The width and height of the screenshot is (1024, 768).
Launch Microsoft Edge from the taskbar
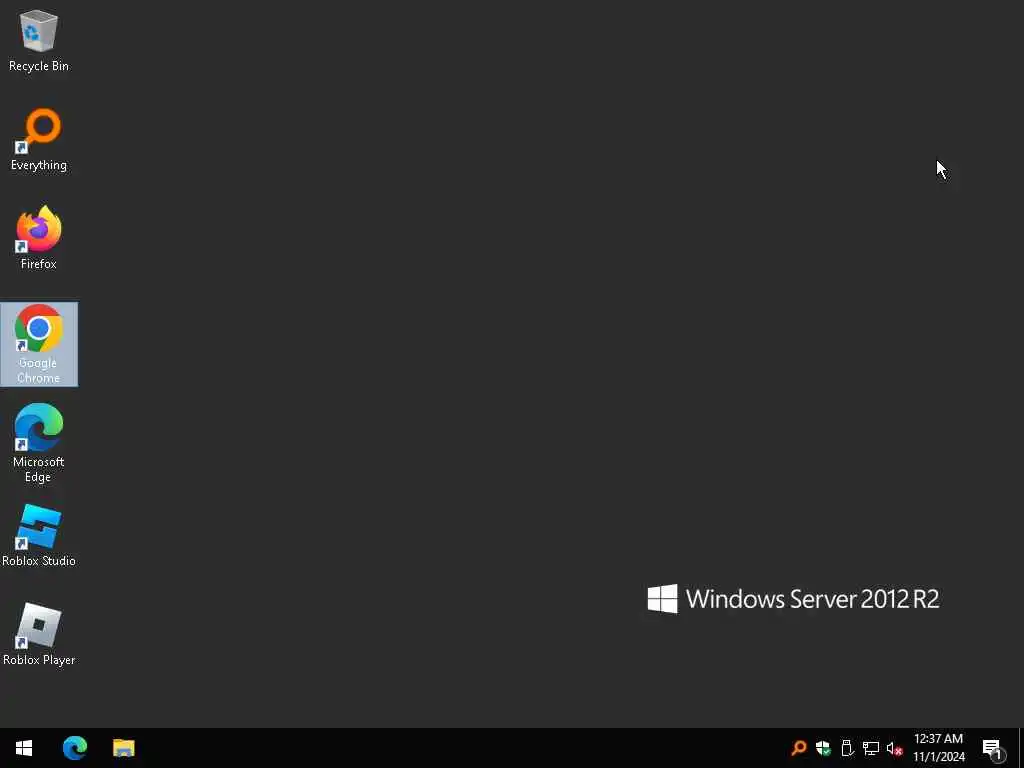tap(75, 748)
